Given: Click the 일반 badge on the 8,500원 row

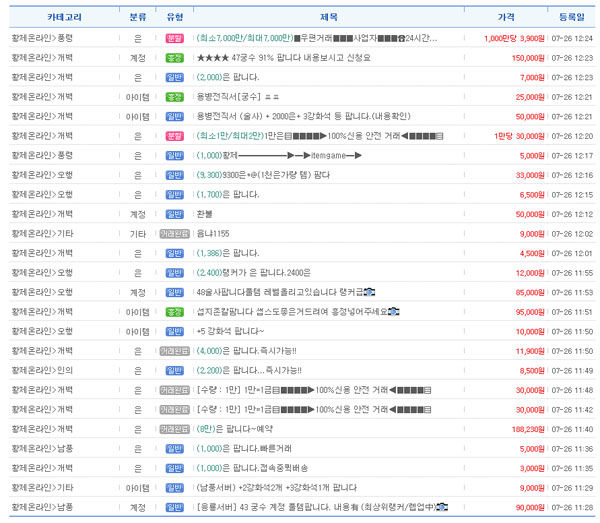Looking at the screenshot, I should (x=174, y=371).
